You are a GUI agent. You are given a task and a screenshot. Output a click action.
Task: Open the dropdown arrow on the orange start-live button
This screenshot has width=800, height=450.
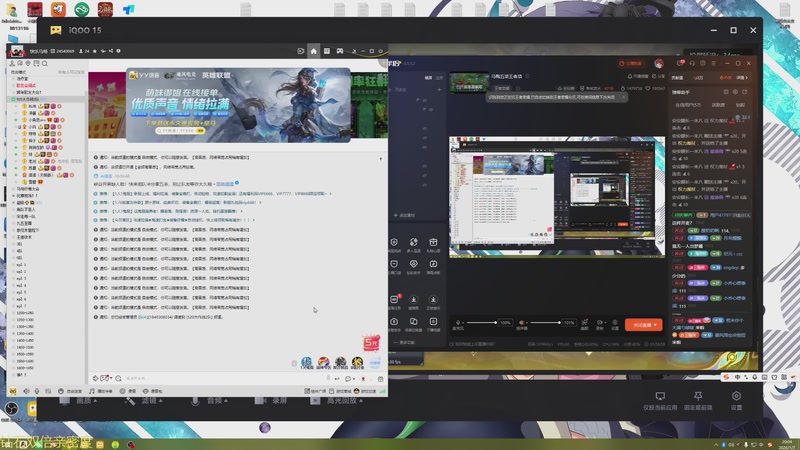(x=656, y=325)
